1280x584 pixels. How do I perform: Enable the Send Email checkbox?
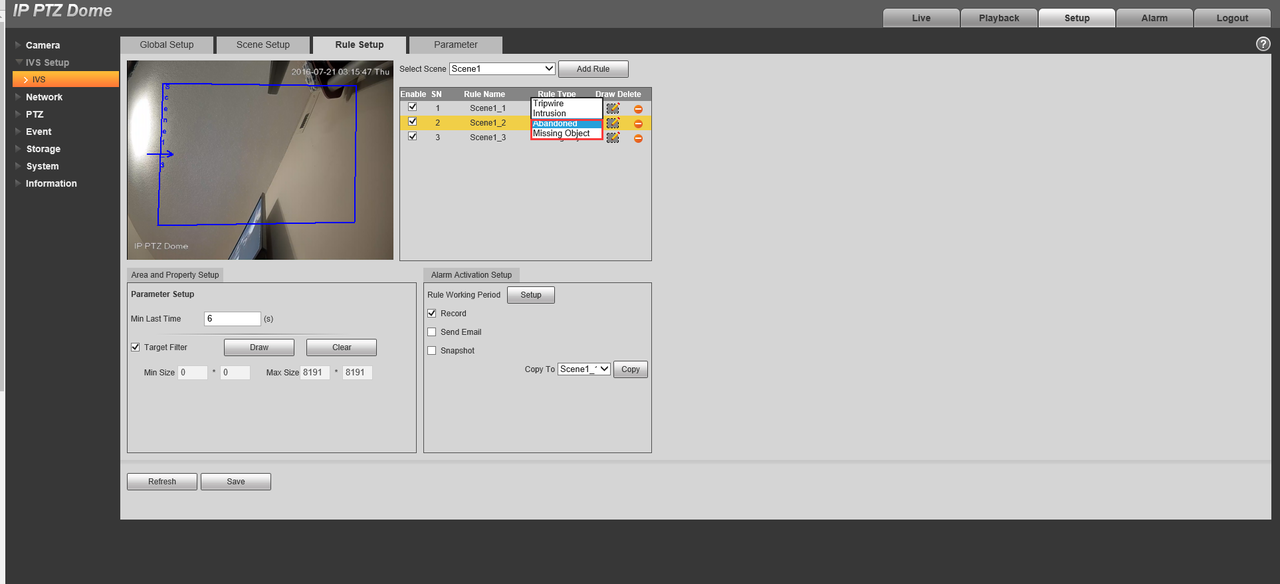[x=432, y=332]
